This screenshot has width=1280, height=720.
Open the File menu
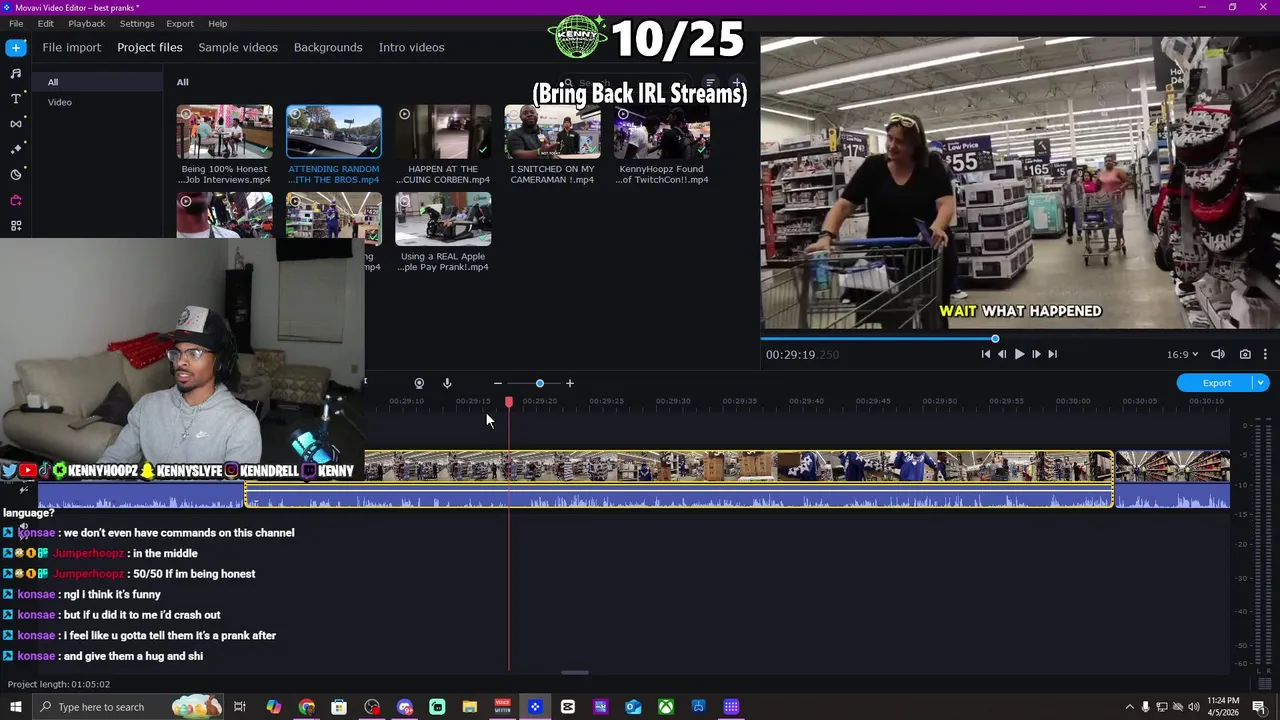click(16, 23)
